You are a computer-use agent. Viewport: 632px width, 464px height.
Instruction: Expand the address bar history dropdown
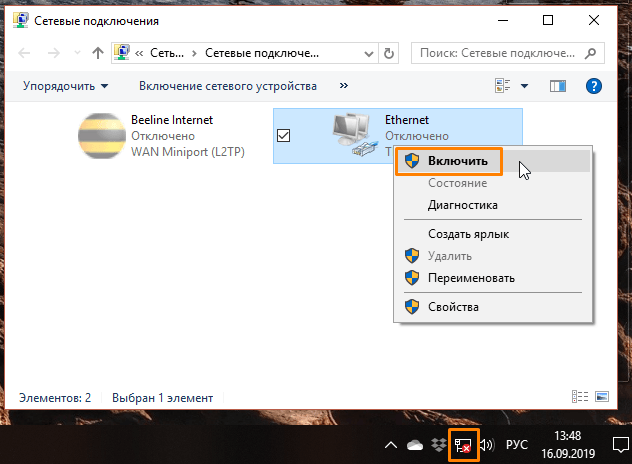tap(368, 53)
